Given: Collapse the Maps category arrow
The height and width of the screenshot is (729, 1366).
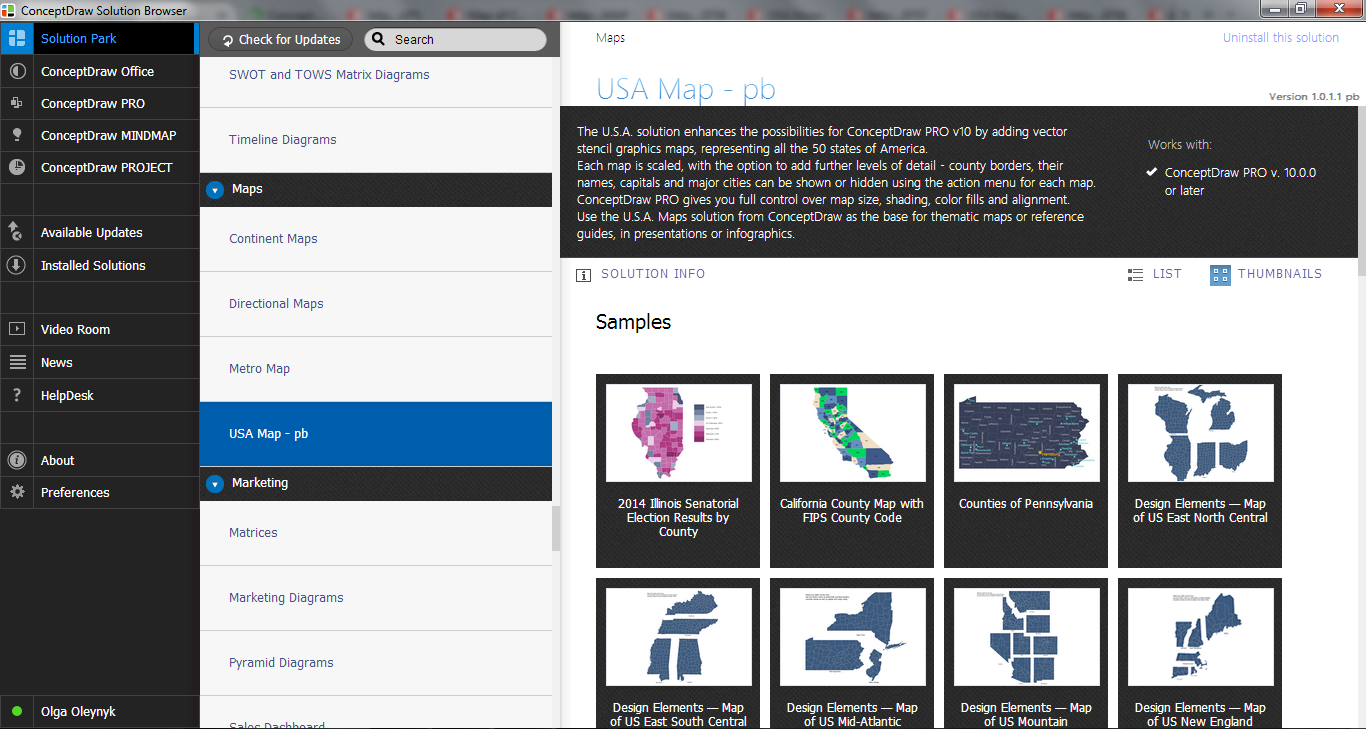Looking at the screenshot, I should tap(214, 189).
